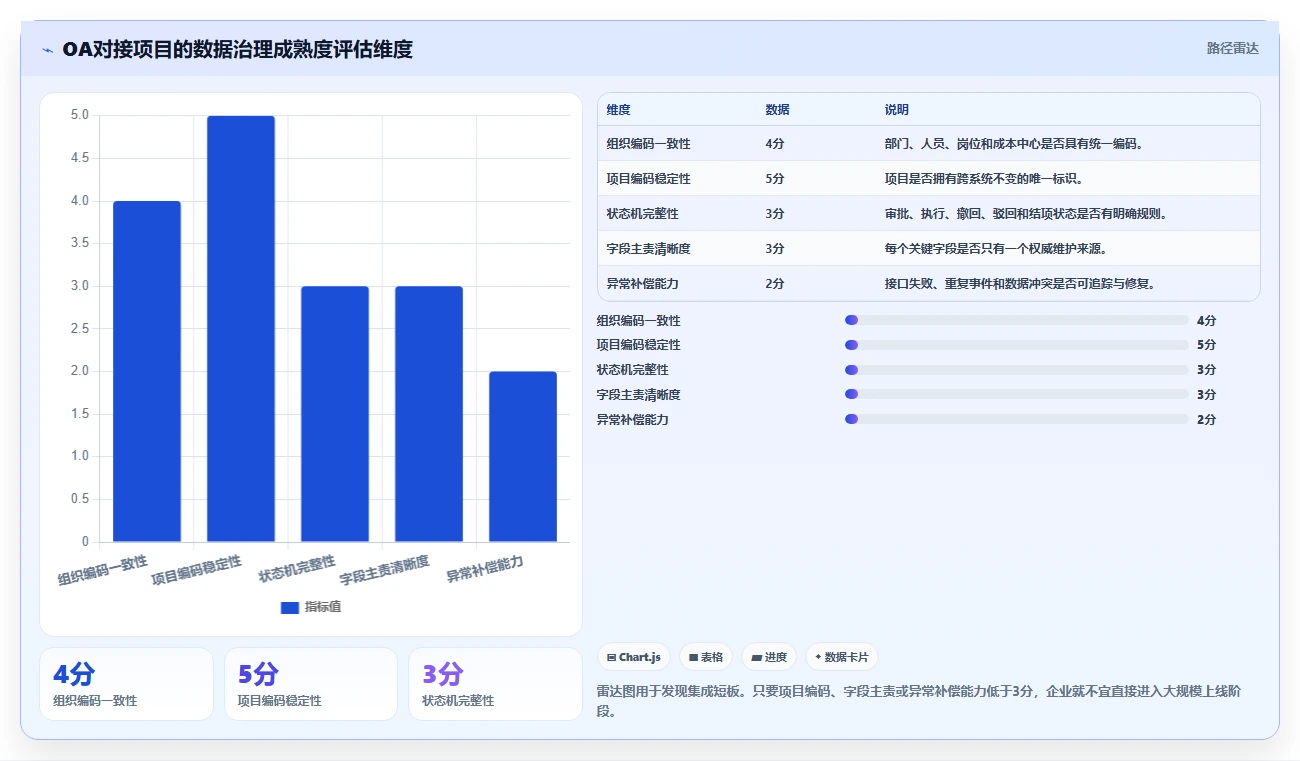Select the 进度 tag chip
The image size is (1300, 761).
tap(769, 657)
